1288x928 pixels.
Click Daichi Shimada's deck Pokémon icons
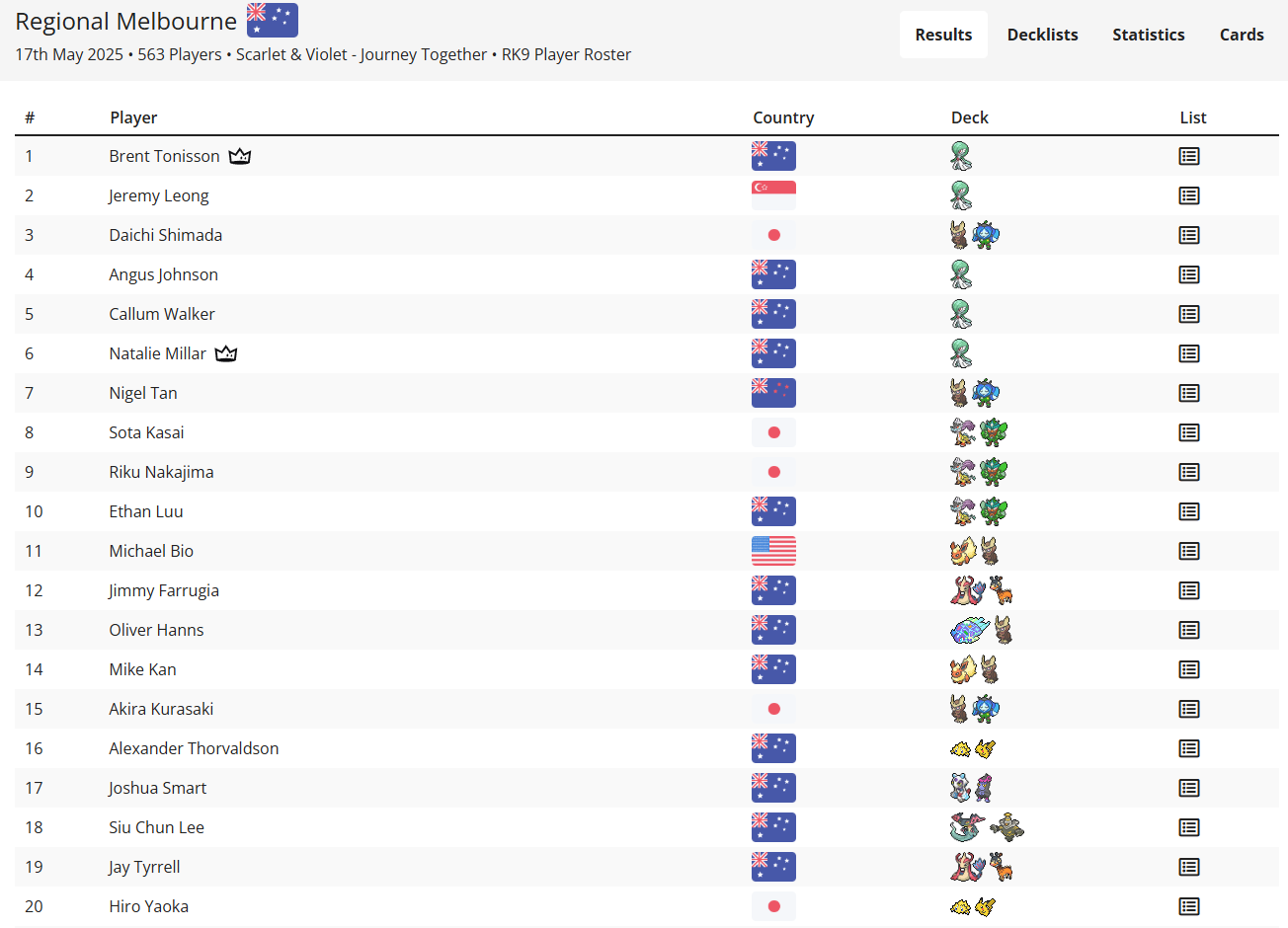click(975, 235)
